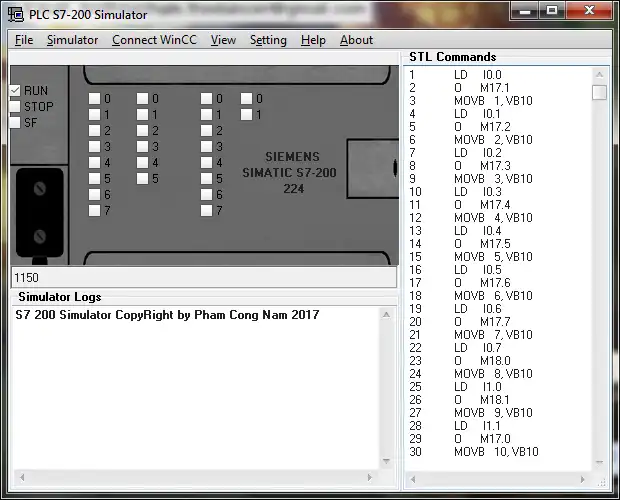Click the field showing 1150
Viewport: 620px width, 500px height.
[204, 277]
